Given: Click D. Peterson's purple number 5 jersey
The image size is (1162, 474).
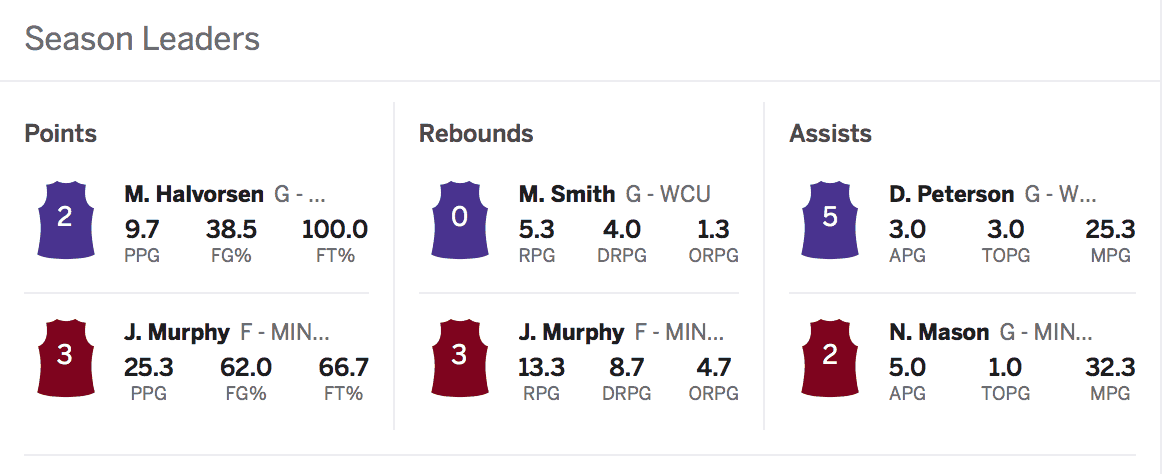Looking at the screenshot, I should coord(830,219).
